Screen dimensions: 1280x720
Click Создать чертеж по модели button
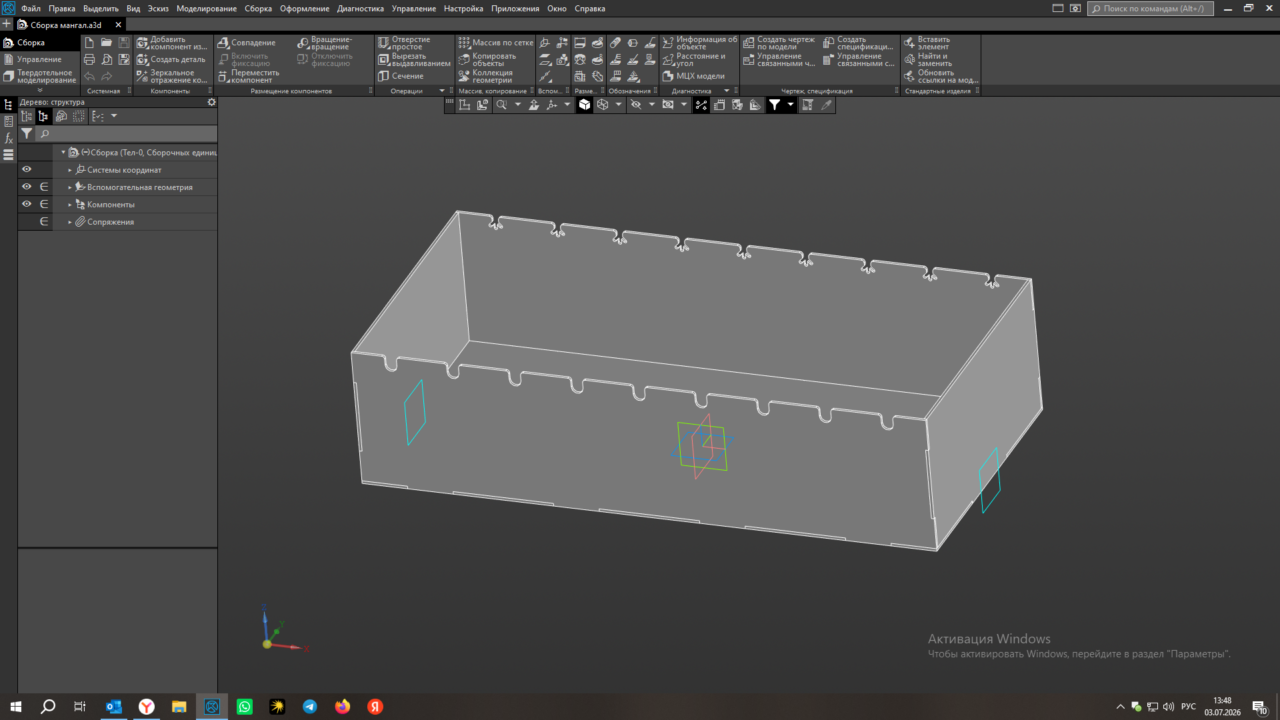pyautogui.click(x=779, y=43)
